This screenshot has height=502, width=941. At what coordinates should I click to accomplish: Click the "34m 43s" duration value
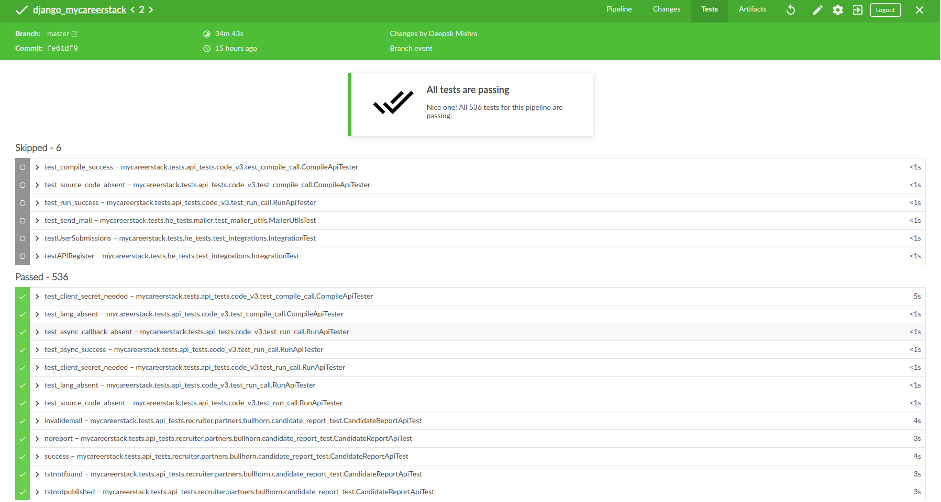(229, 34)
